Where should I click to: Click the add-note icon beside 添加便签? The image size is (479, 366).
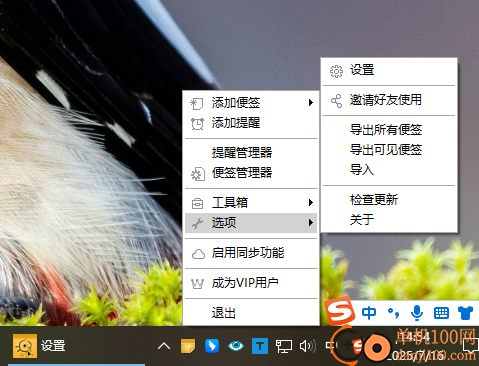197,103
